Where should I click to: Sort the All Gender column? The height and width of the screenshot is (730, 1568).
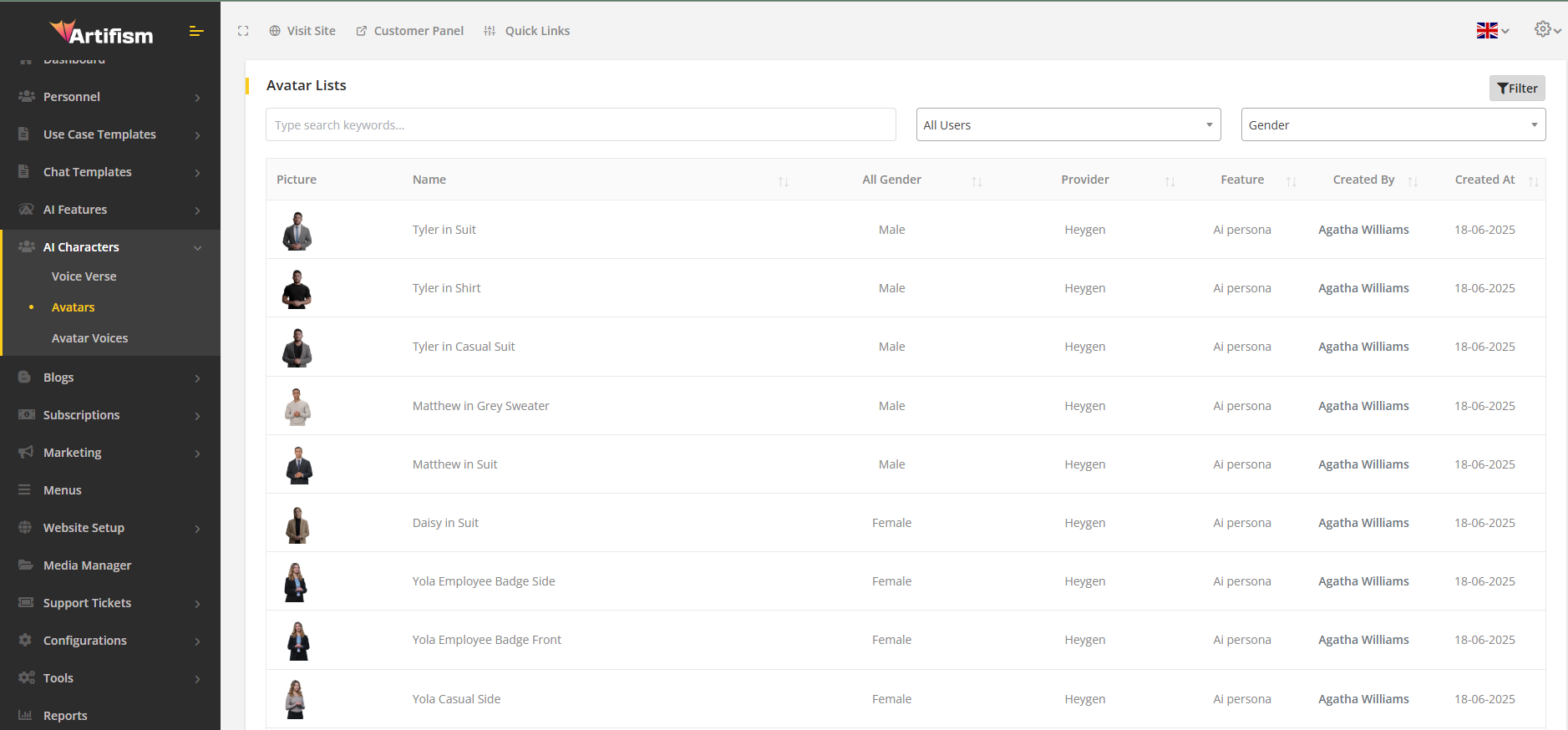tap(977, 181)
